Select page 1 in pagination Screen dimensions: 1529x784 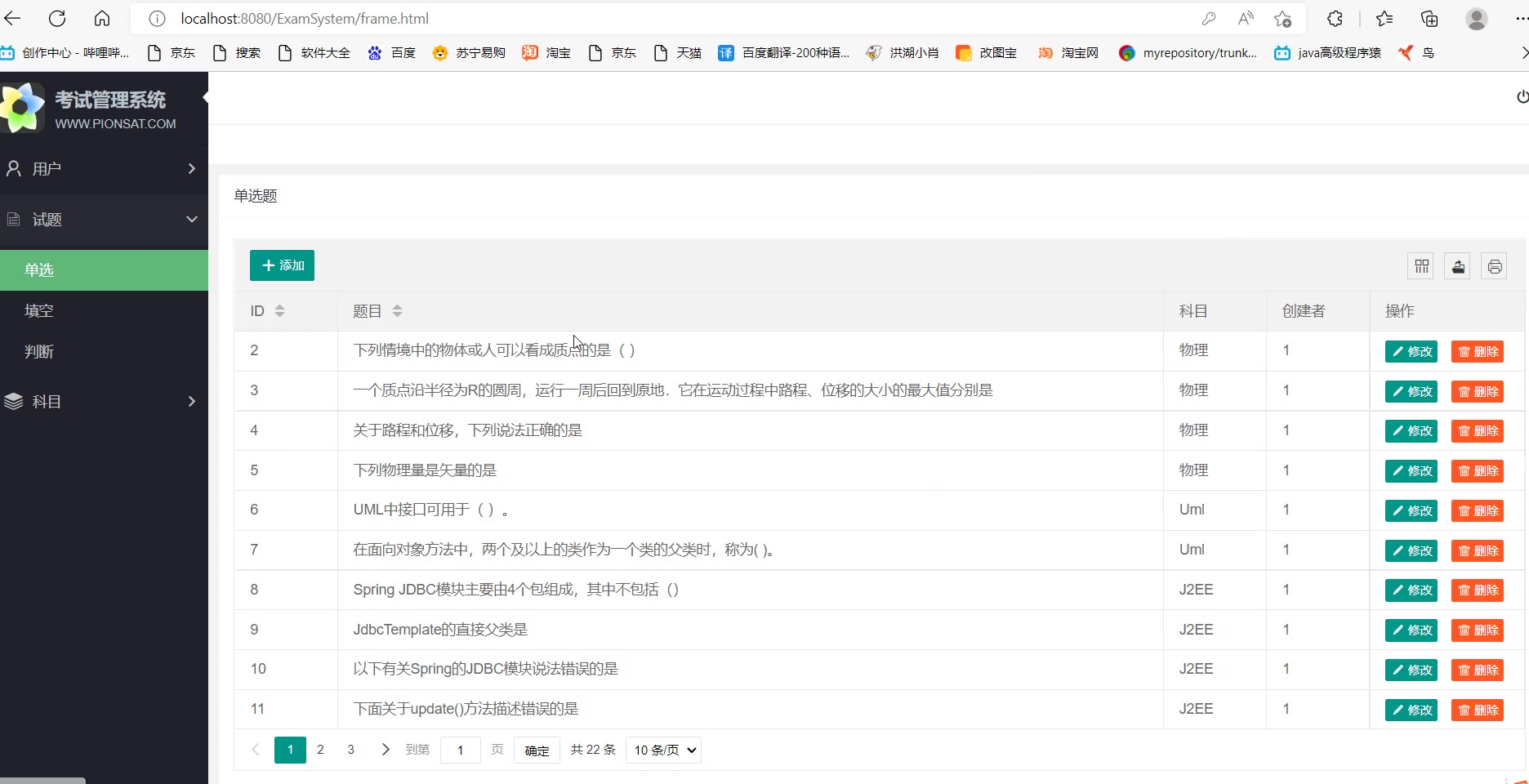tap(290, 750)
